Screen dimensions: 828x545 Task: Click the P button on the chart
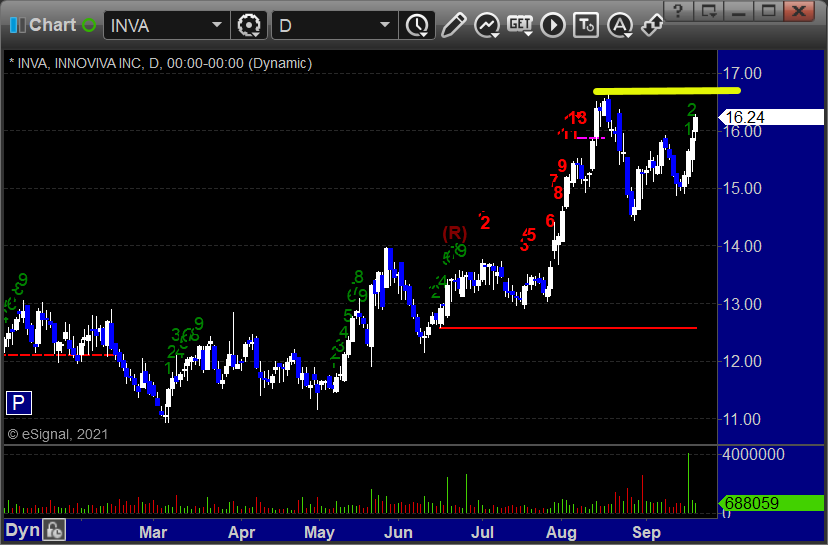point(18,403)
